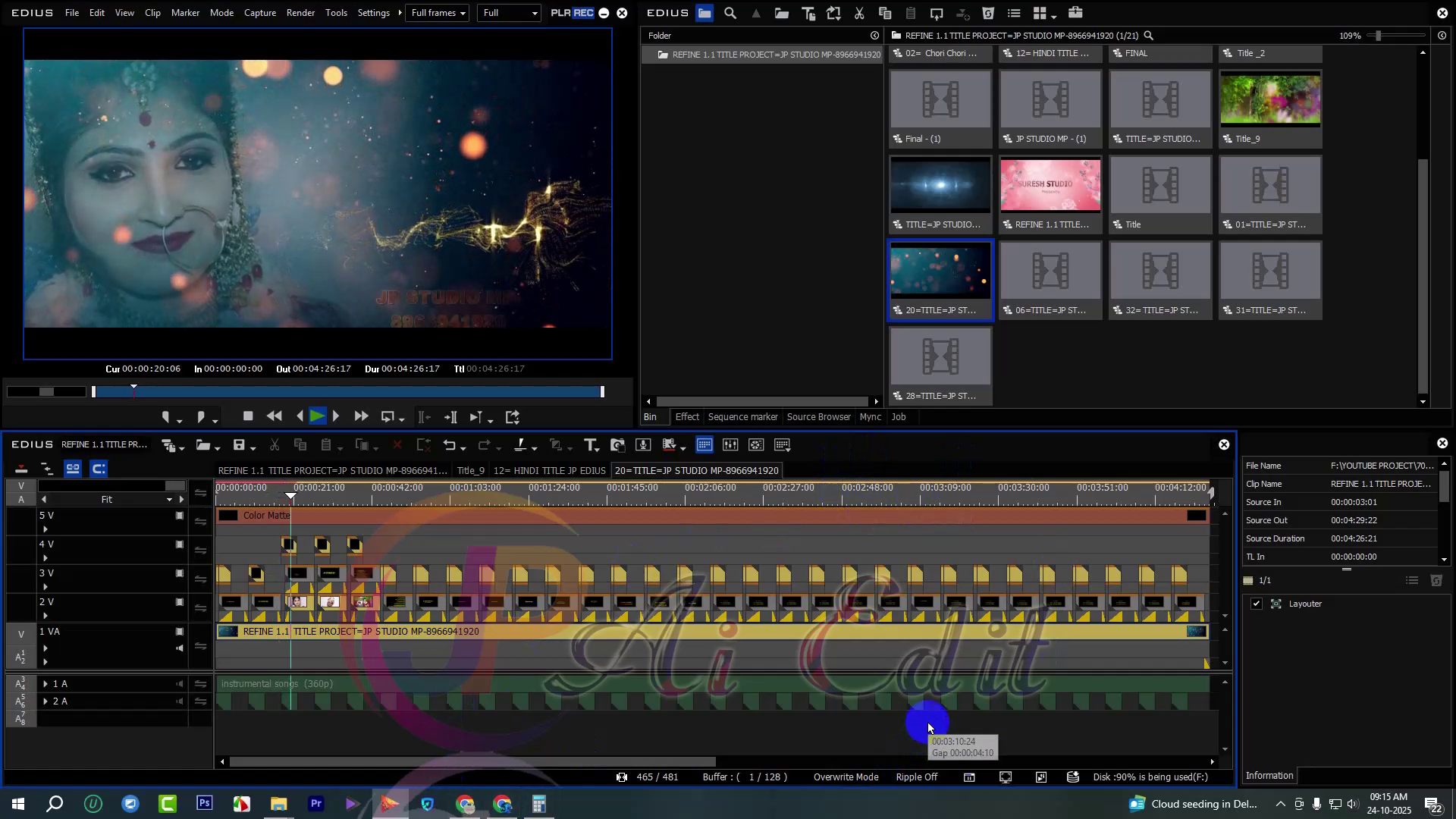Switch to the Effect tab
Screen dimensions: 1456x819
[686, 417]
